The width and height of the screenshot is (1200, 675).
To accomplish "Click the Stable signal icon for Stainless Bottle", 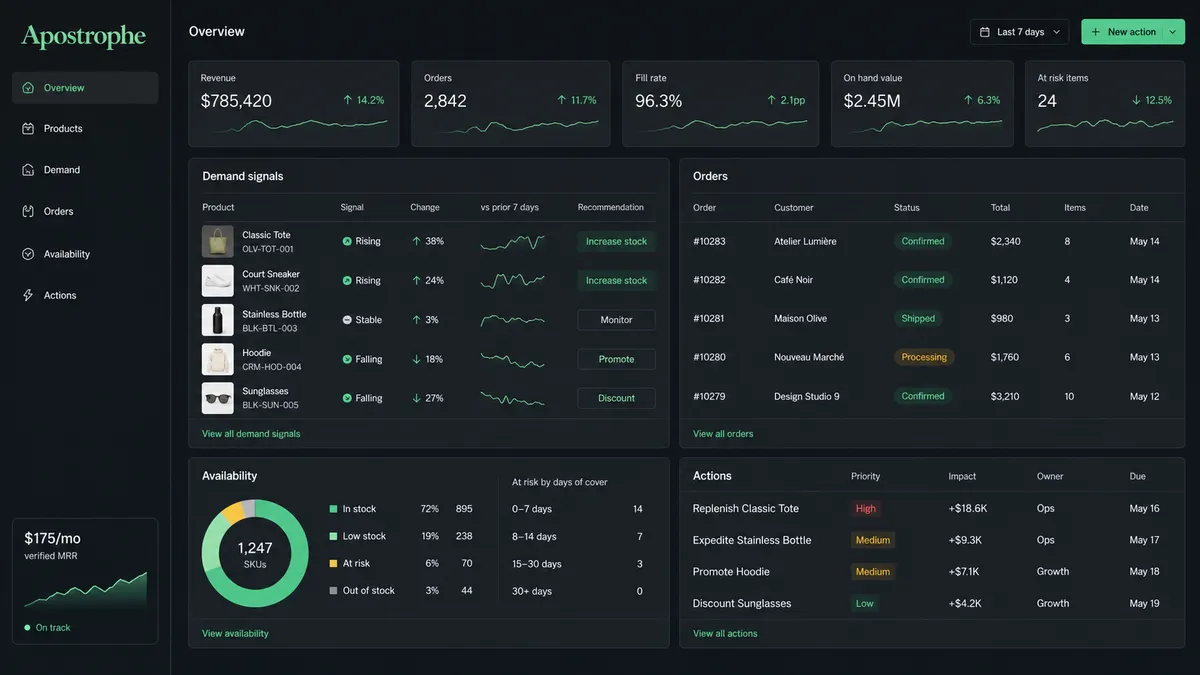I will [x=347, y=320].
